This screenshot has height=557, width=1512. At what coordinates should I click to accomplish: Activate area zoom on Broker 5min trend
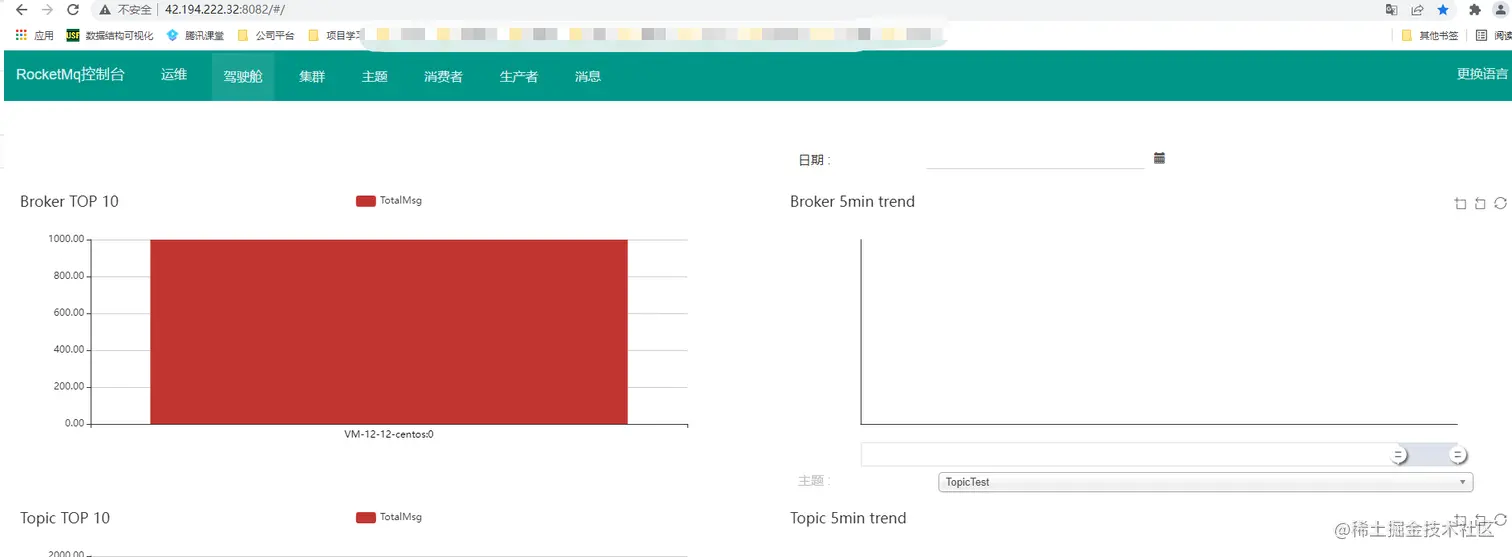(1460, 203)
